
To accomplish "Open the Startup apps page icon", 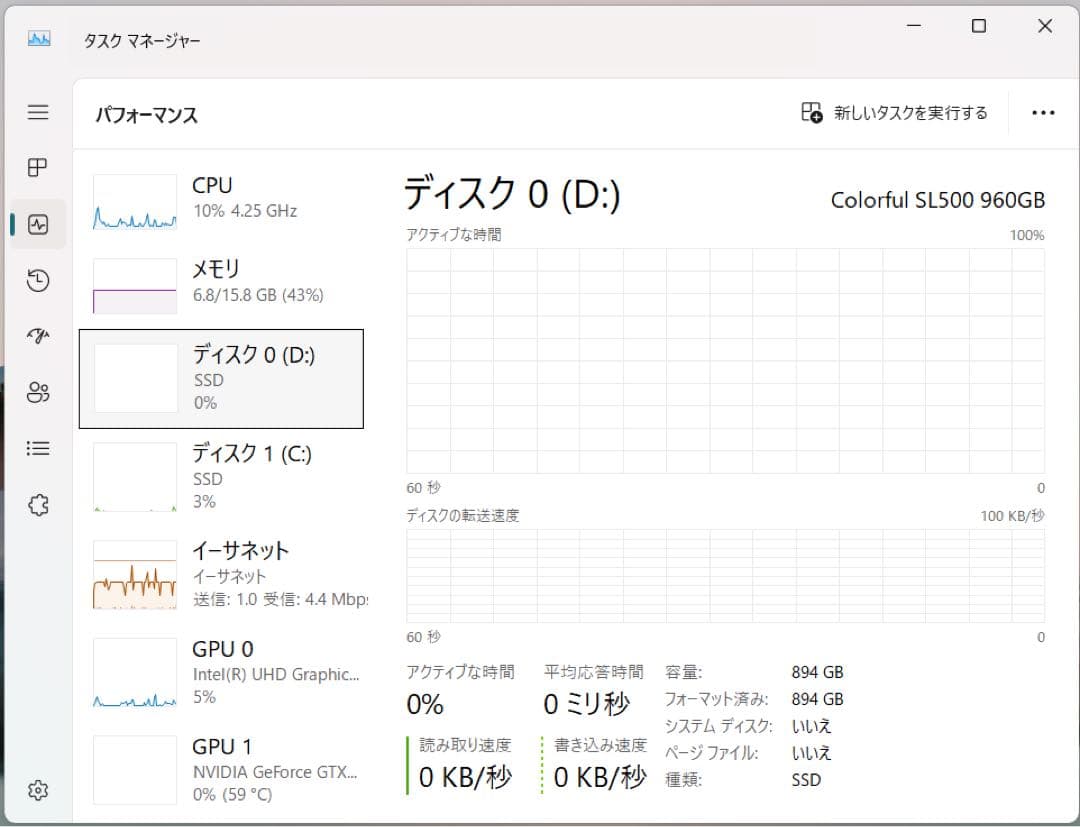I will click(37, 336).
